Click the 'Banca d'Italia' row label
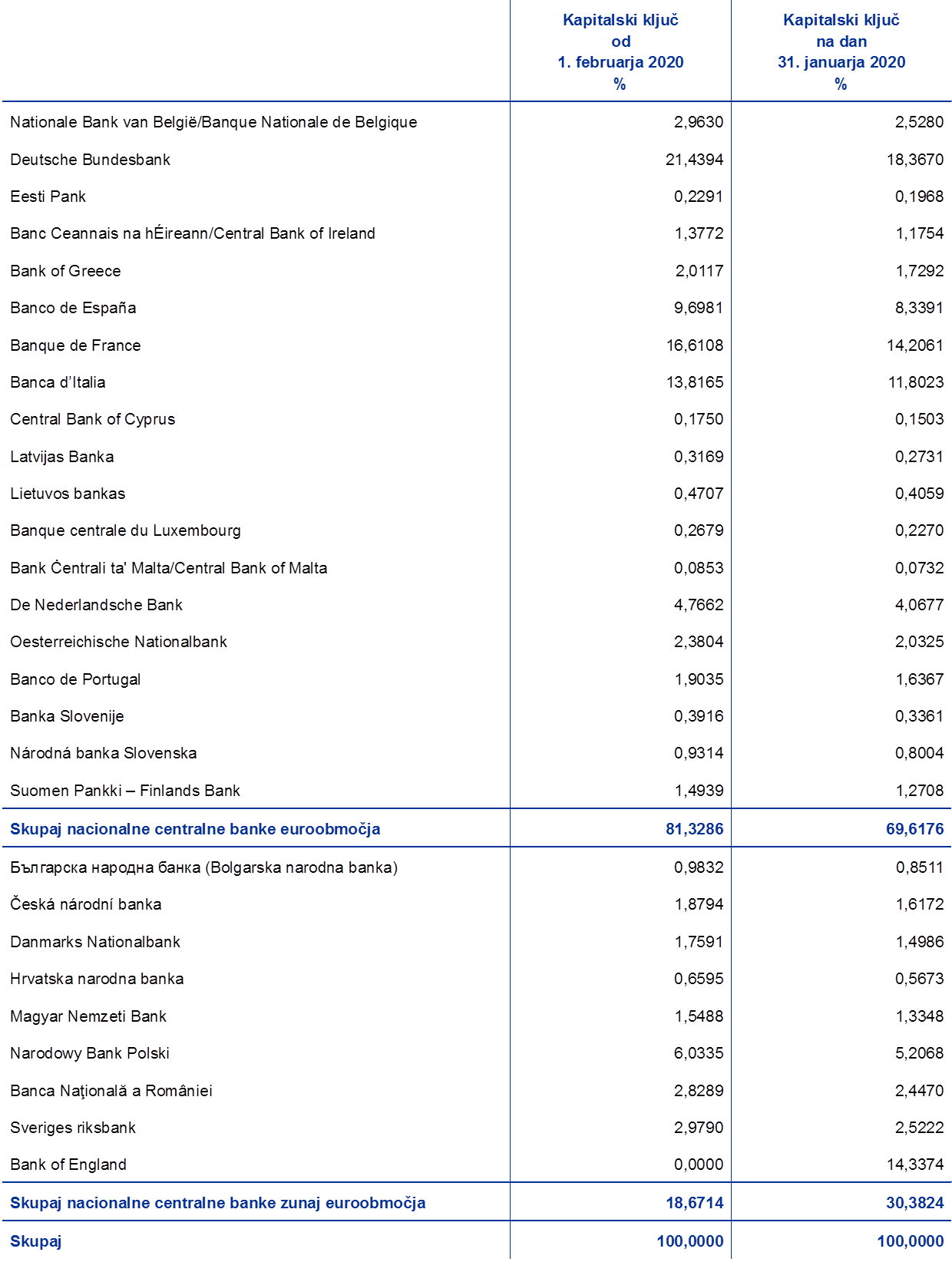 (58, 382)
